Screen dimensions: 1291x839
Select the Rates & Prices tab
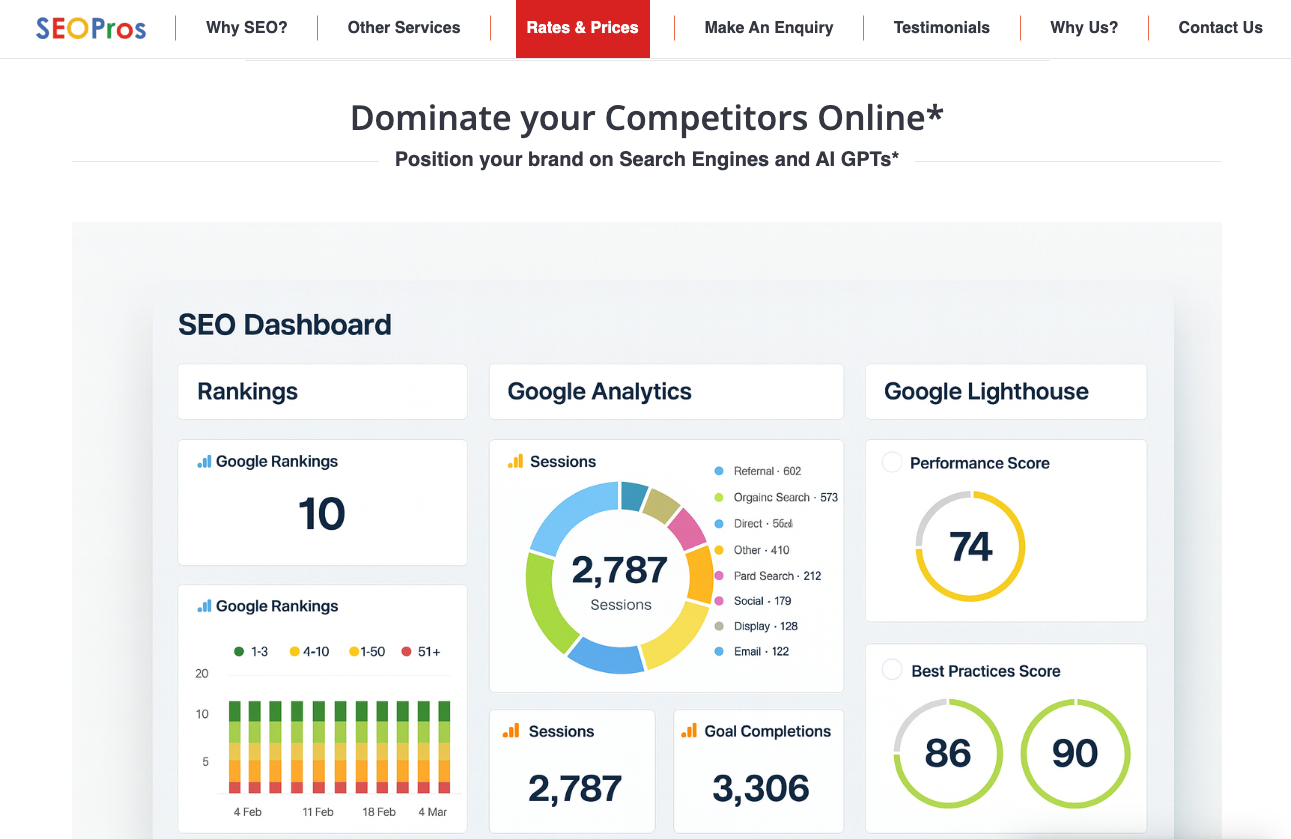[x=583, y=28]
